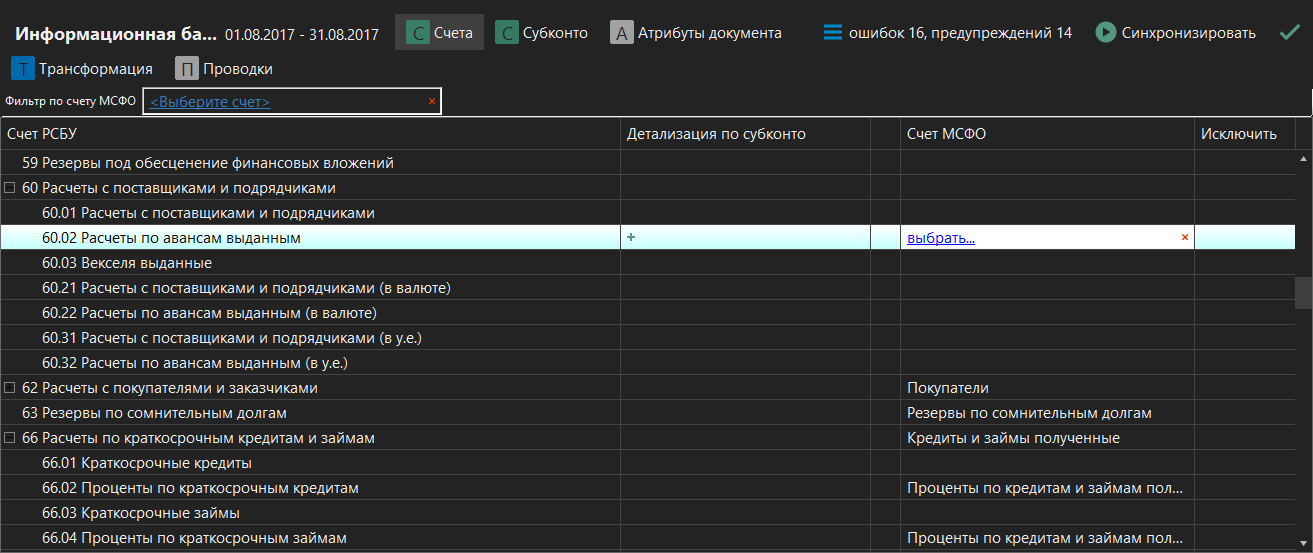Select row 60.03 Векселя выданные

tap(126, 263)
